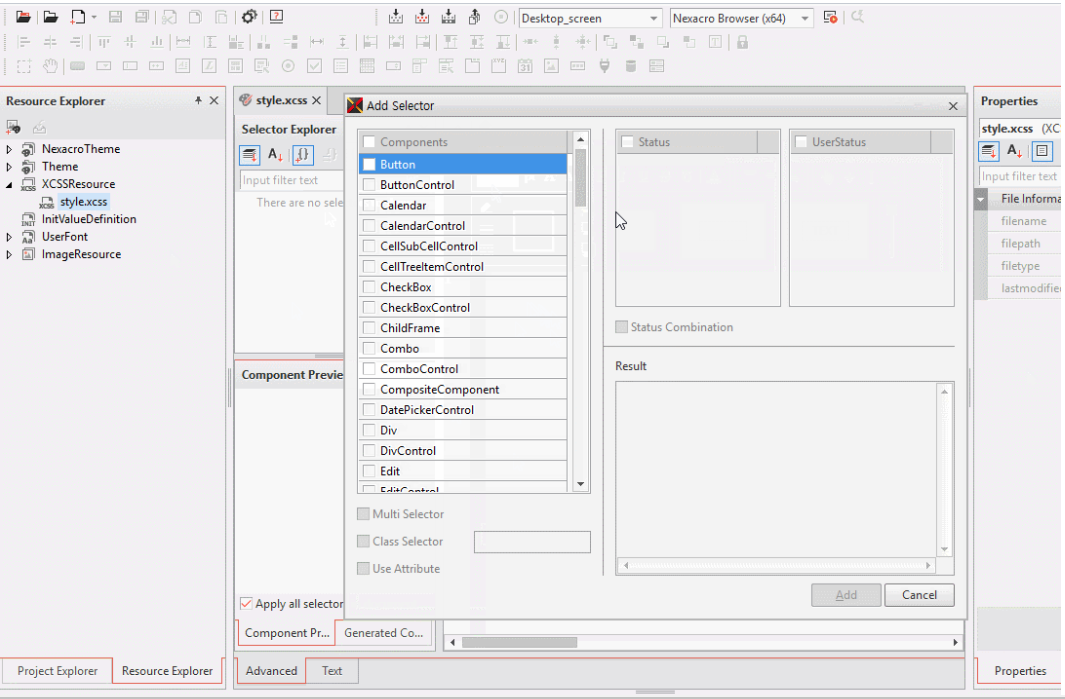Click Properties panel categorized view icon
The height and width of the screenshot is (699, 1065).
[988, 151]
